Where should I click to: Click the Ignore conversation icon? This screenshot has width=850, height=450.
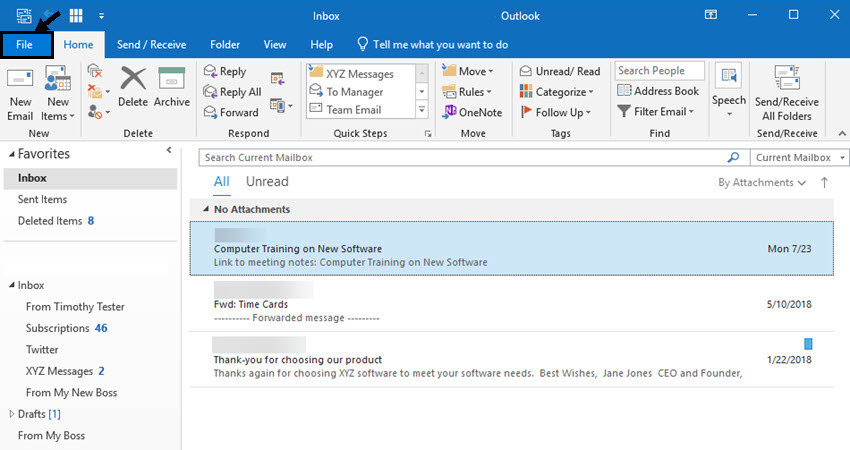95,70
